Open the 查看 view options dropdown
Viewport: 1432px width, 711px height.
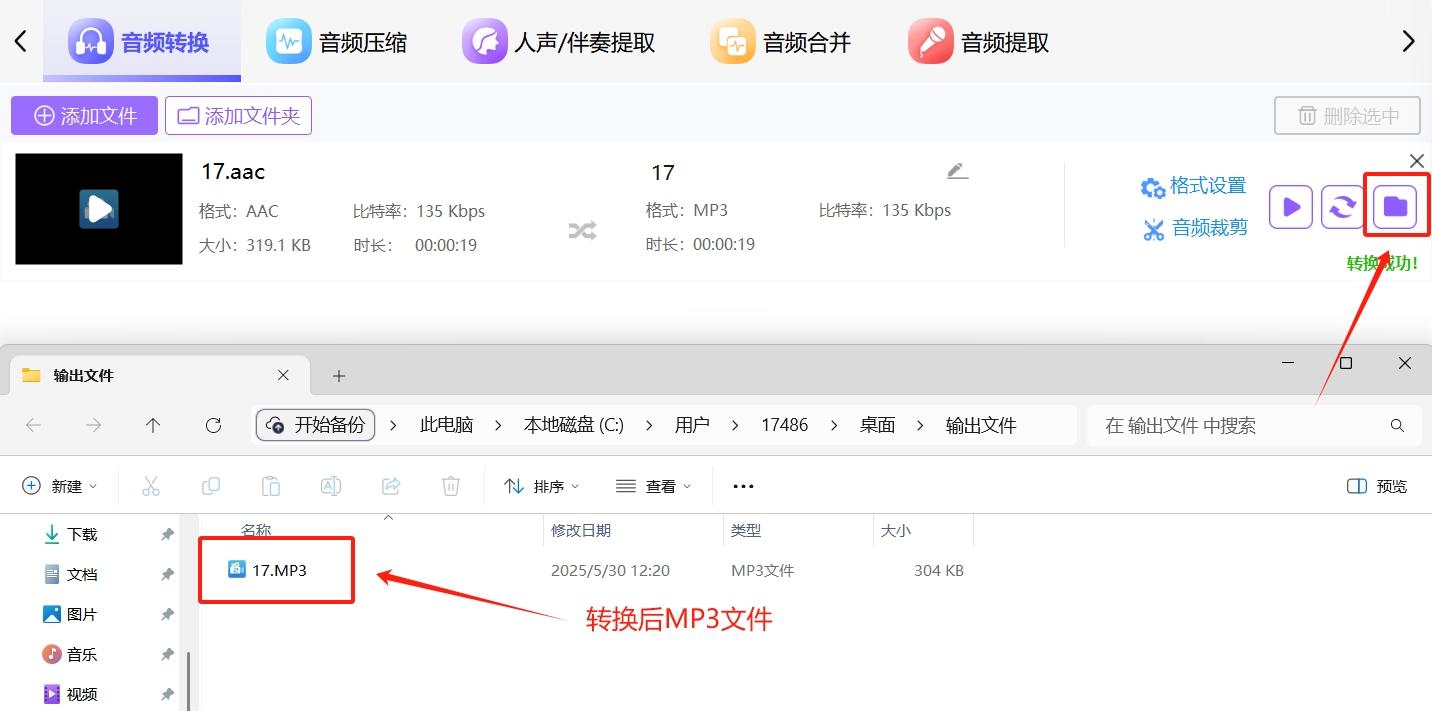(x=653, y=486)
